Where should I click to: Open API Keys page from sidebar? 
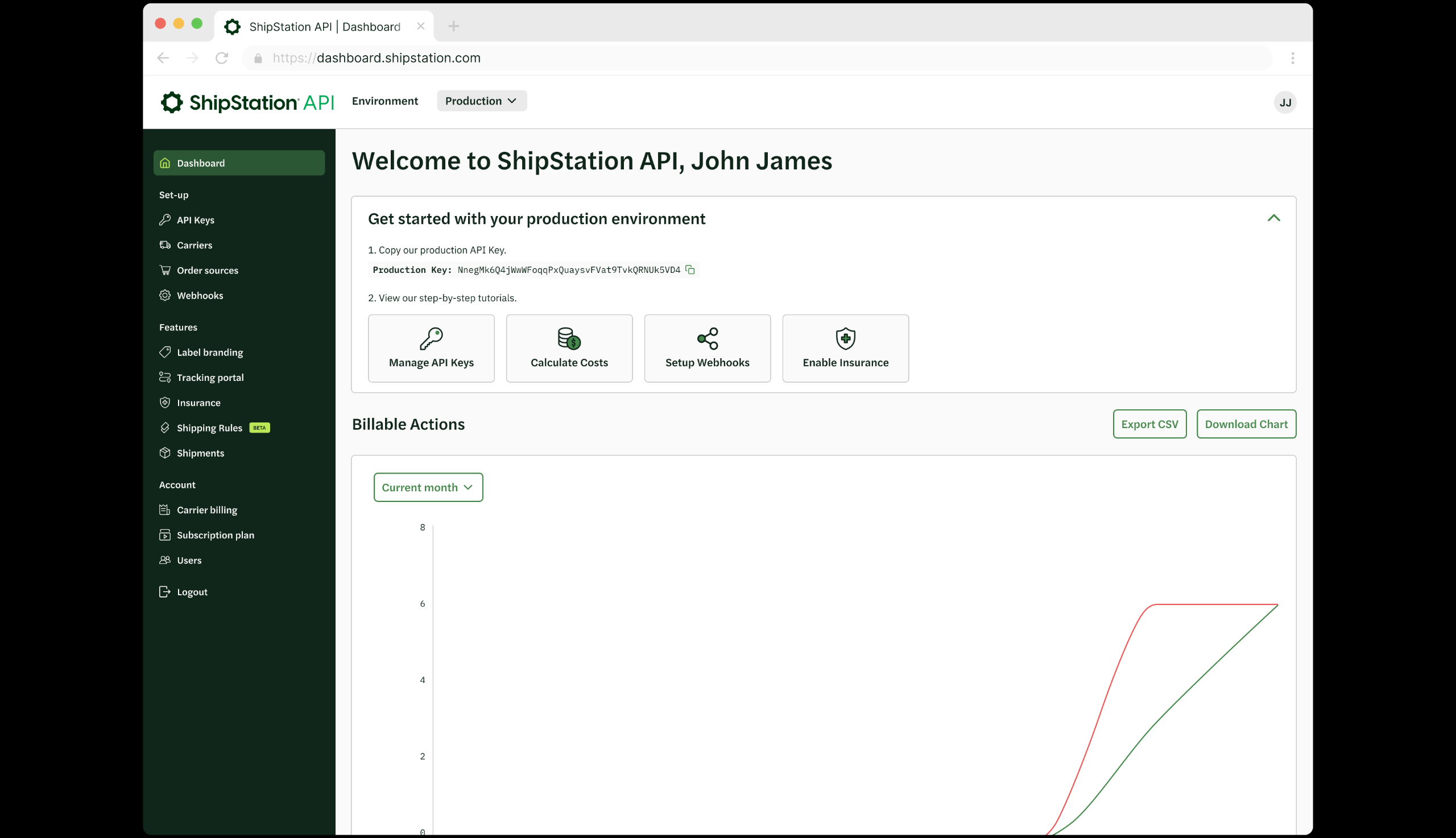point(195,220)
